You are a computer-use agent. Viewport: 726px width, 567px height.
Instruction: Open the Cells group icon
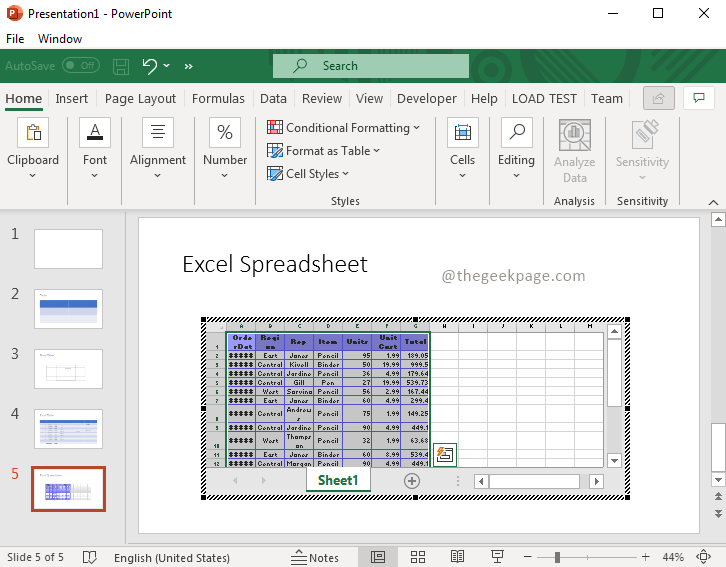pyautogui.click(x=462, y=134)
